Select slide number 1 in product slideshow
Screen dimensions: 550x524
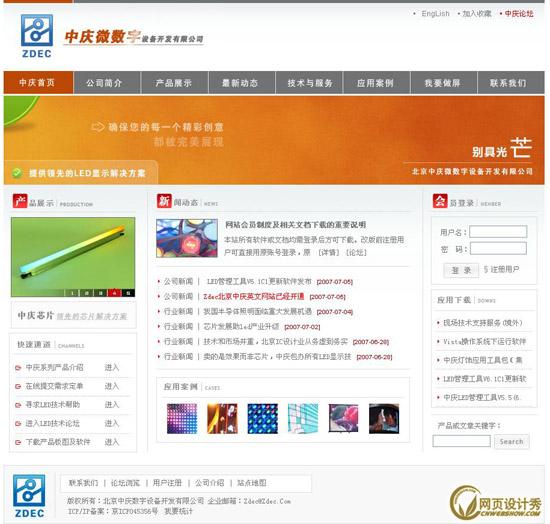73,293
